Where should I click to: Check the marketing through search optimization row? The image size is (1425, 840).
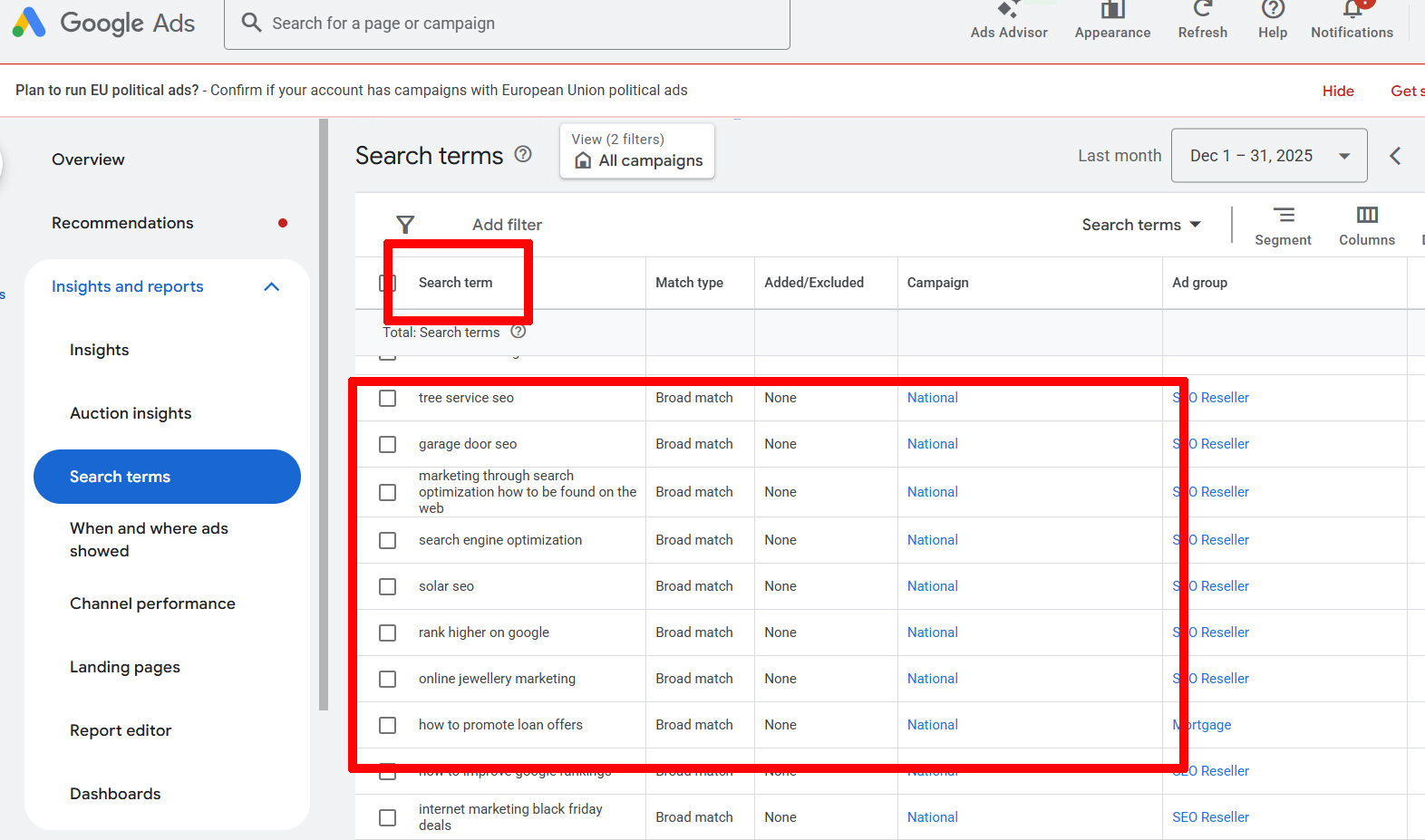tap(387, 492)
